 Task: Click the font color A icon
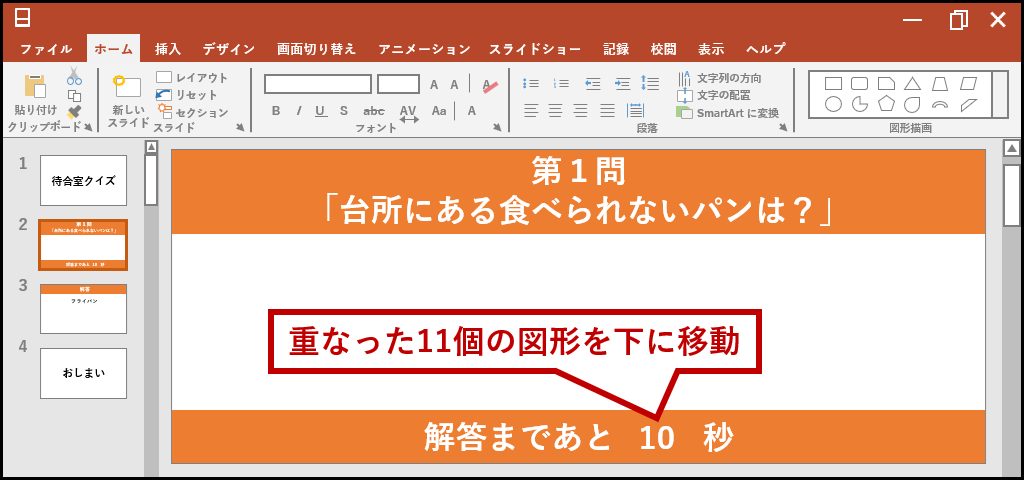pos(472,111)
